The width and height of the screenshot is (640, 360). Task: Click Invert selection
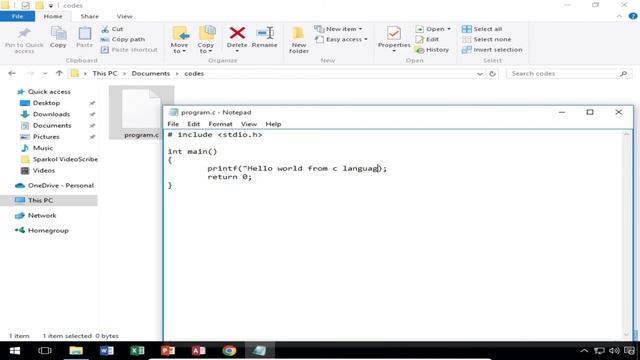(x=492, y=49)
